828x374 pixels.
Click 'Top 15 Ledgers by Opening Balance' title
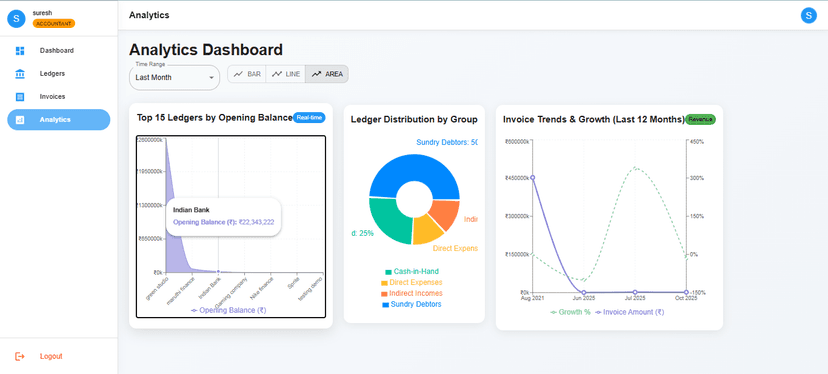214,117
